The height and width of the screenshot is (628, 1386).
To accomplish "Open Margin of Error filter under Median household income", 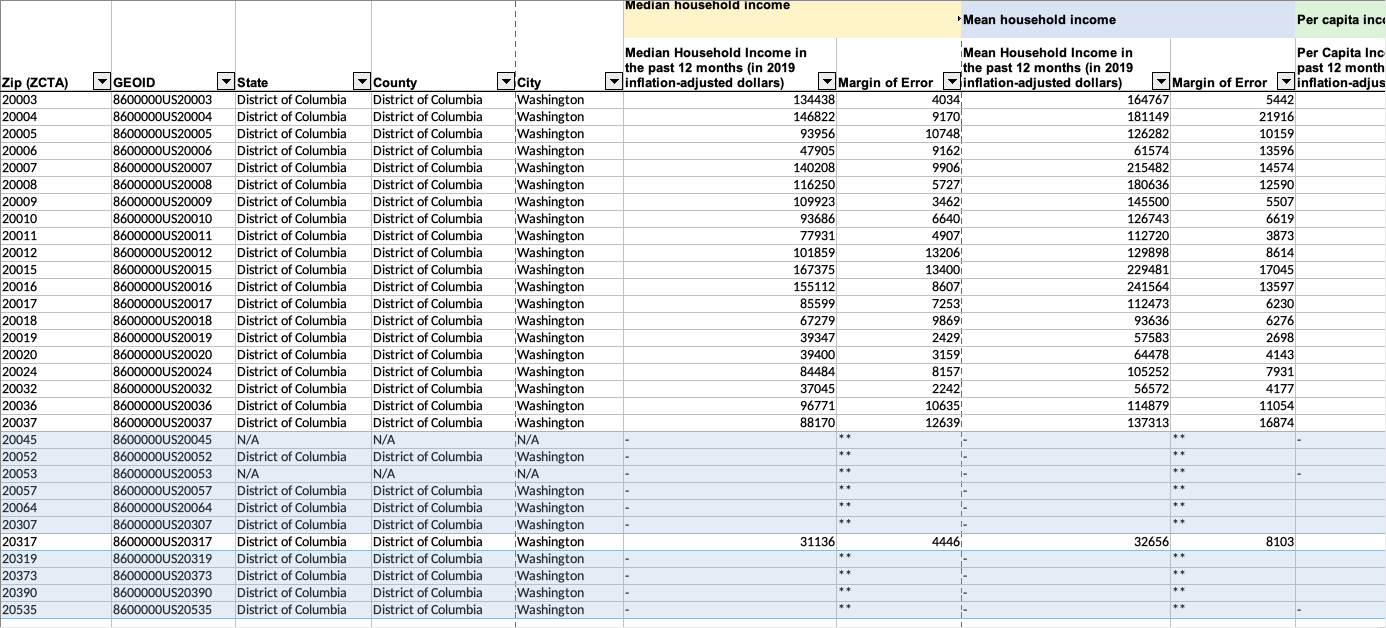I will click(x=952, y=82).
